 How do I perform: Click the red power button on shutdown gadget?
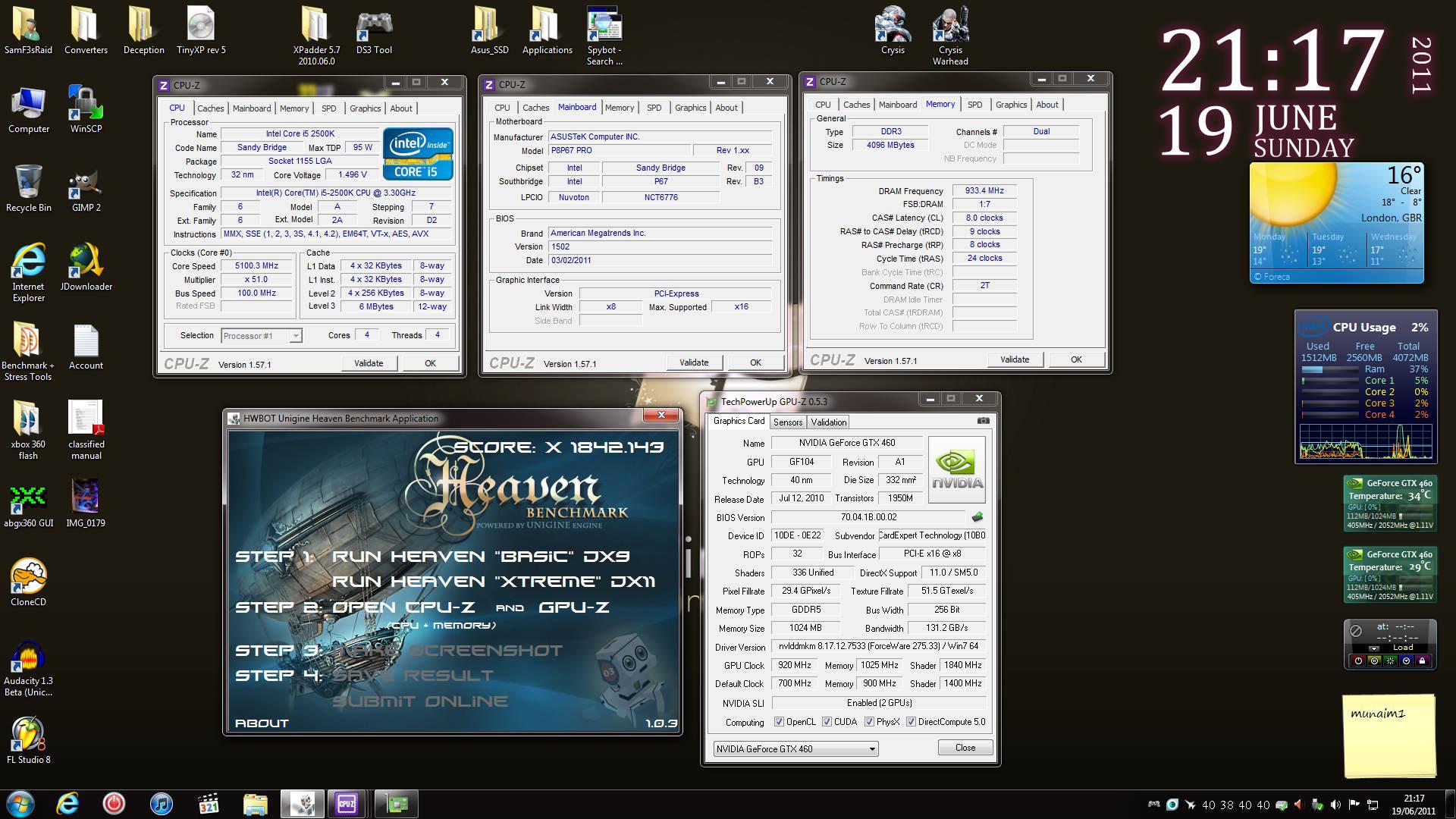[1358, 661]
